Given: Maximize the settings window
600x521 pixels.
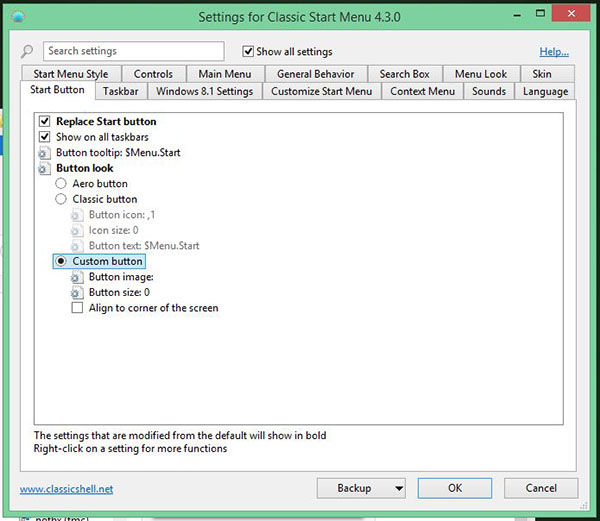Looking at the screenshot, I should point(540,14).
